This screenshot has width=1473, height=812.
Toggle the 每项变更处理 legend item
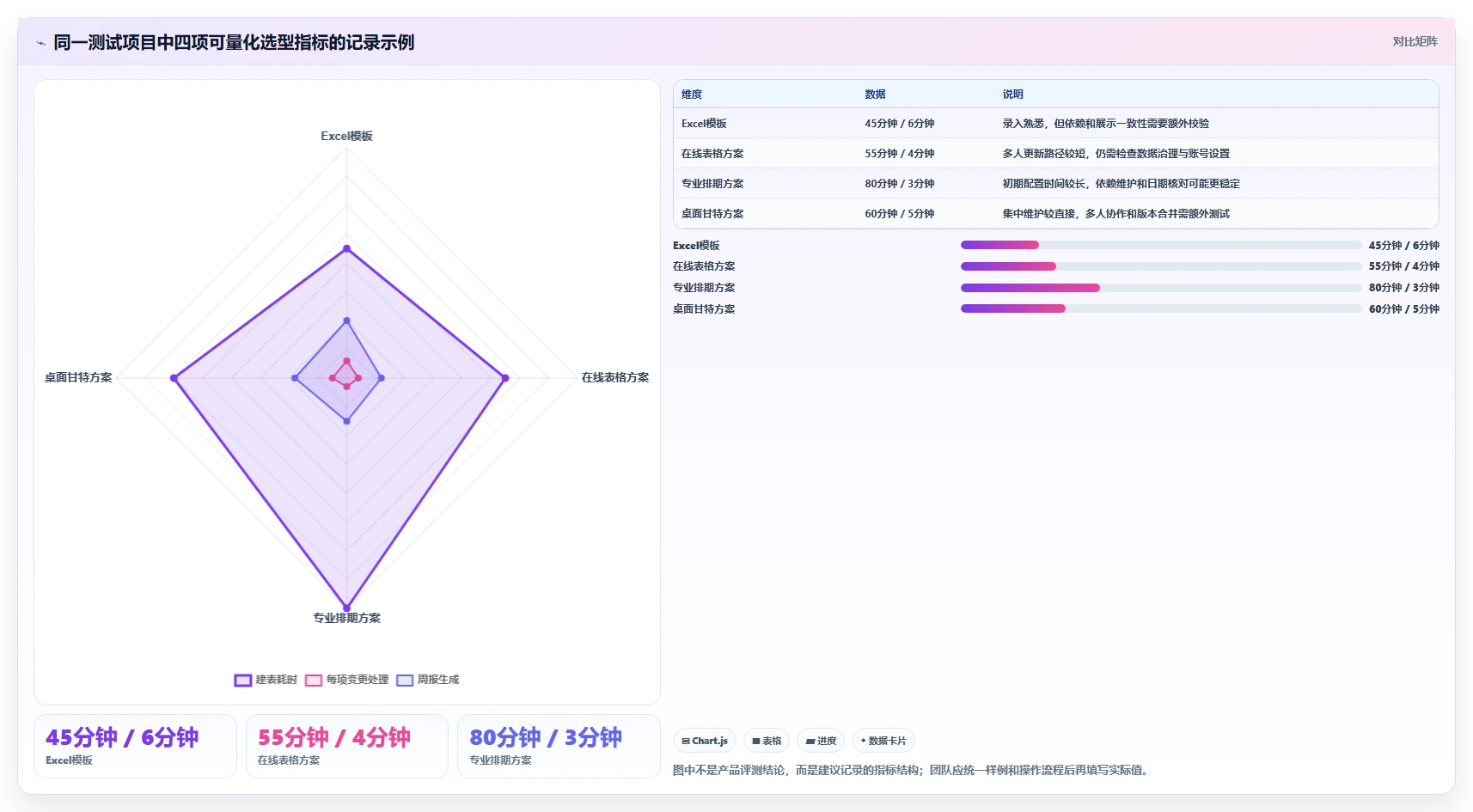tap(346, 680)
